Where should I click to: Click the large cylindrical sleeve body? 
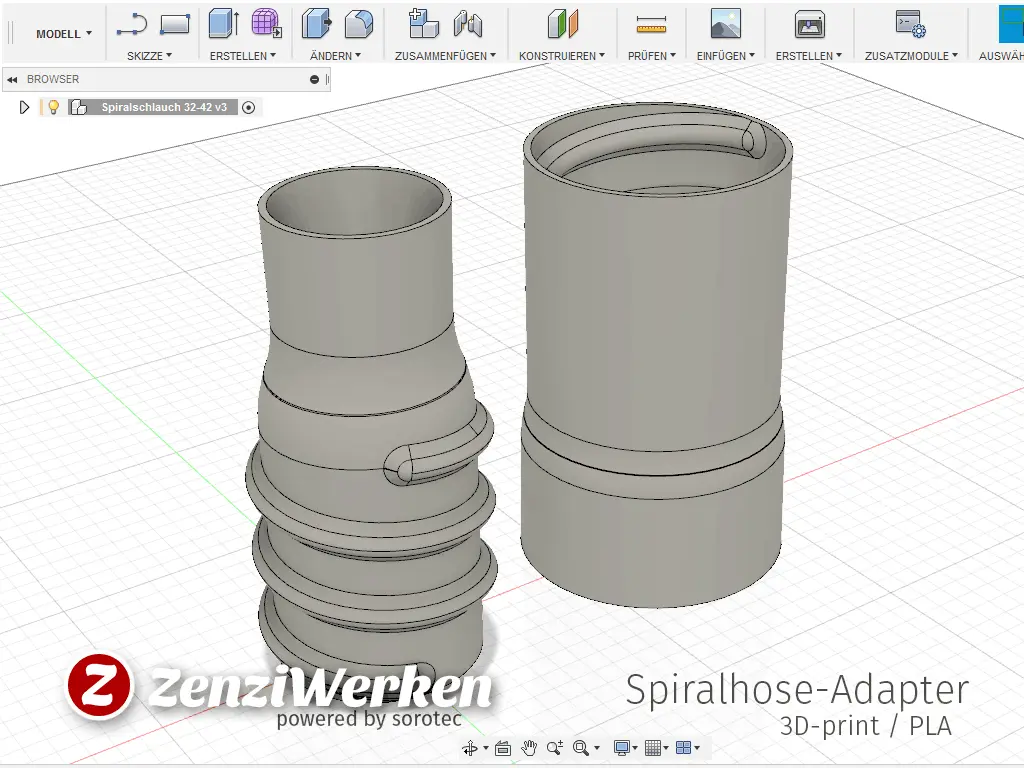click(x=656, y=356)
